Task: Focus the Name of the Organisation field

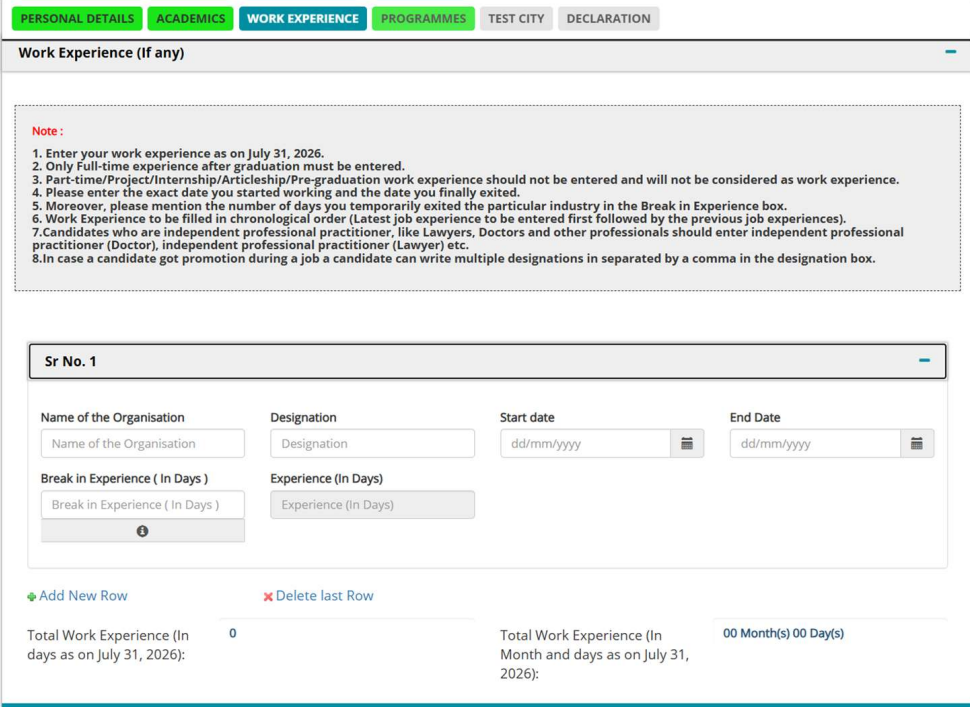Action: (143, 443)
